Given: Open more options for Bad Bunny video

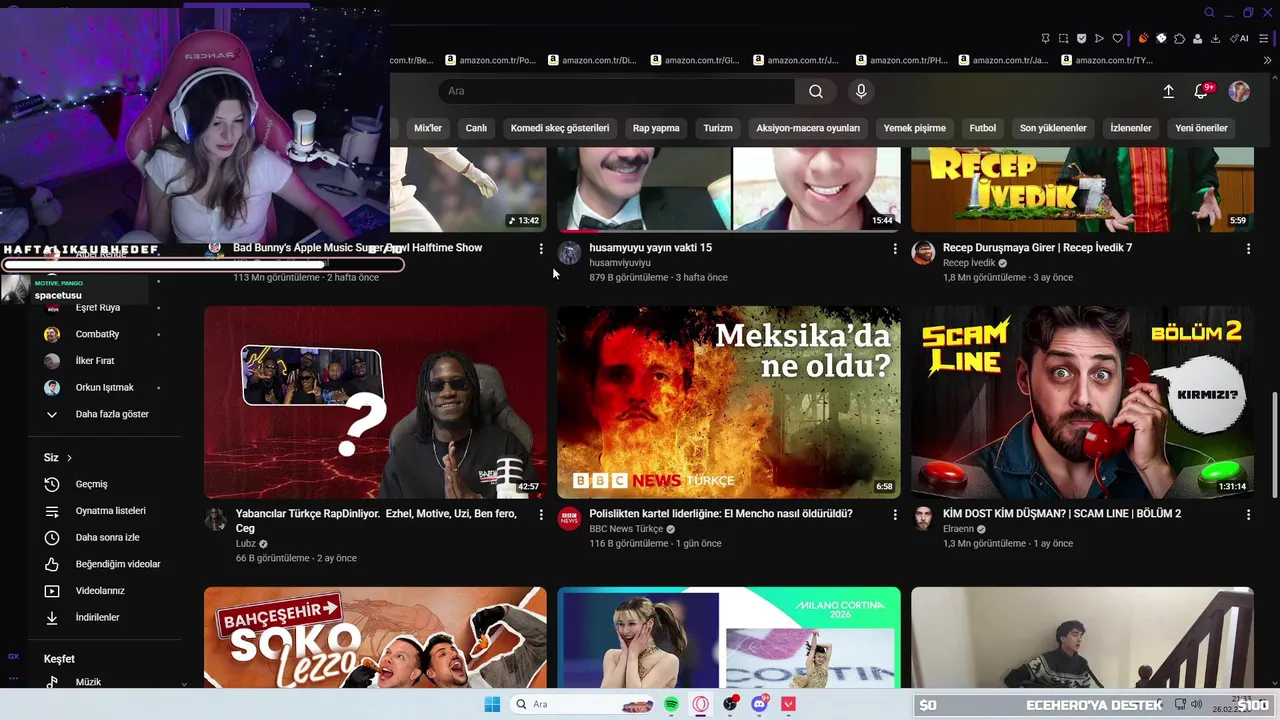Looking at the screenshot, I should point(541,248).
